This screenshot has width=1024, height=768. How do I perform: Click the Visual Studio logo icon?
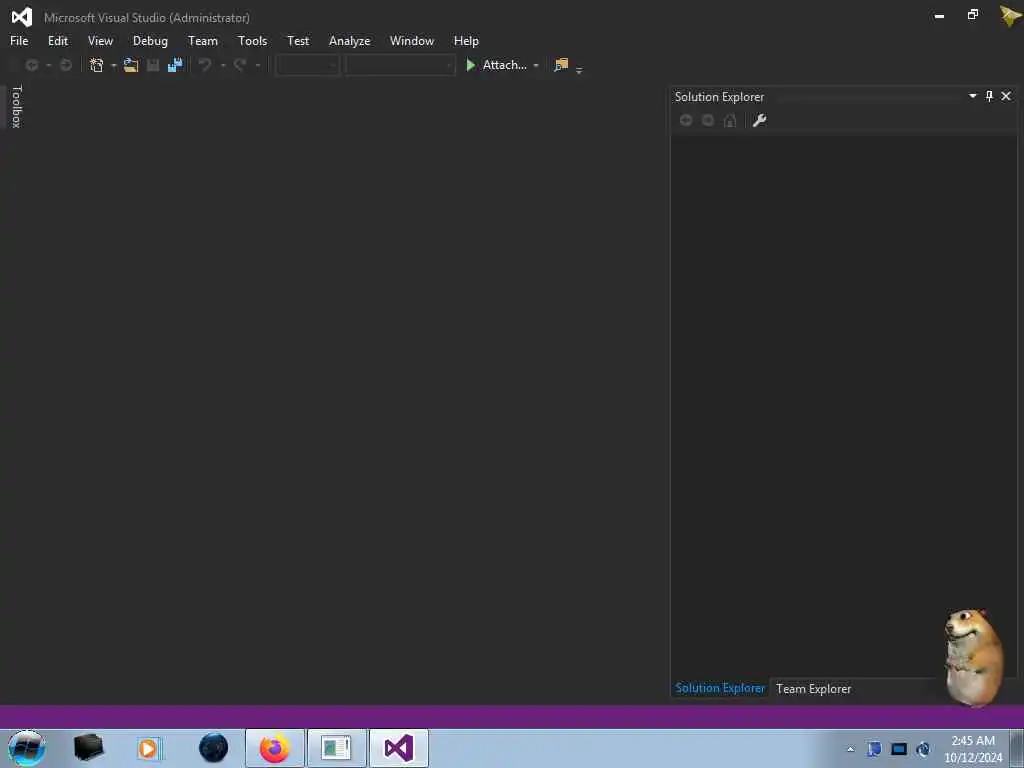(22, 17)
